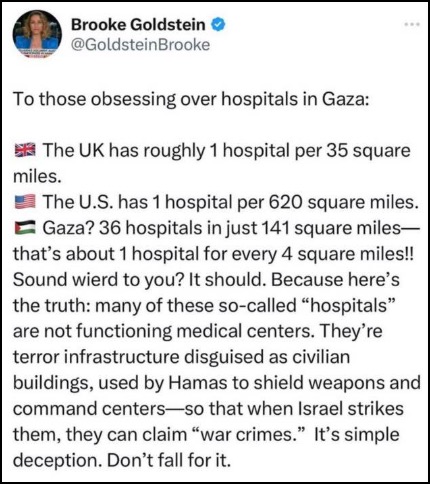Open the three-dot more options menu

pos(412,24)
